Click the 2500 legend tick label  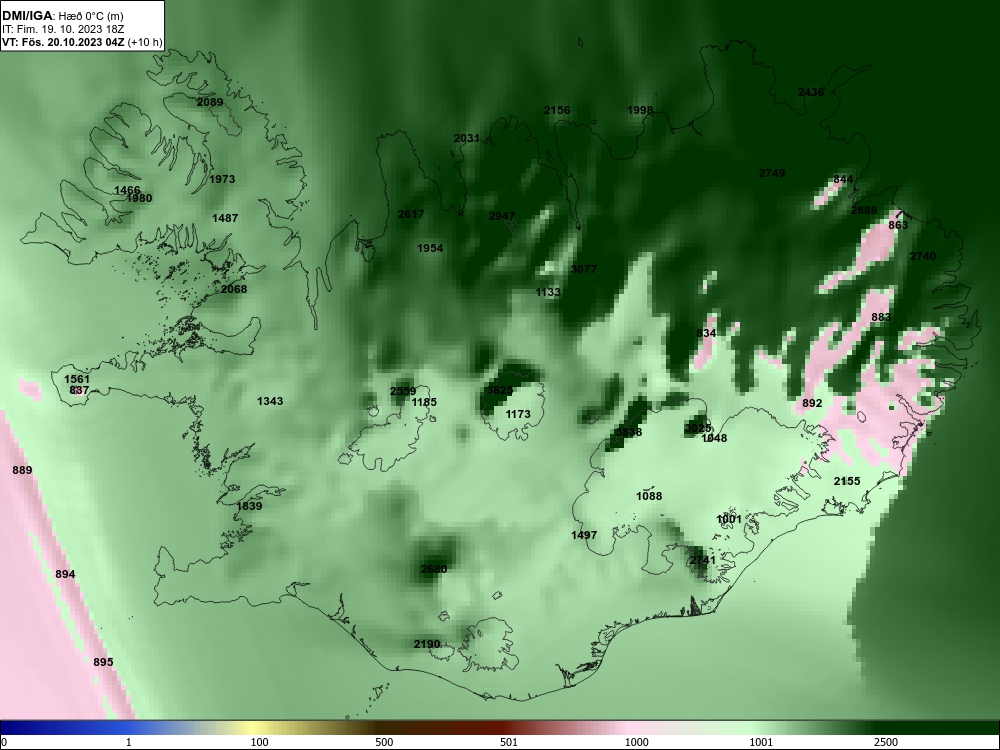[886, 742]
